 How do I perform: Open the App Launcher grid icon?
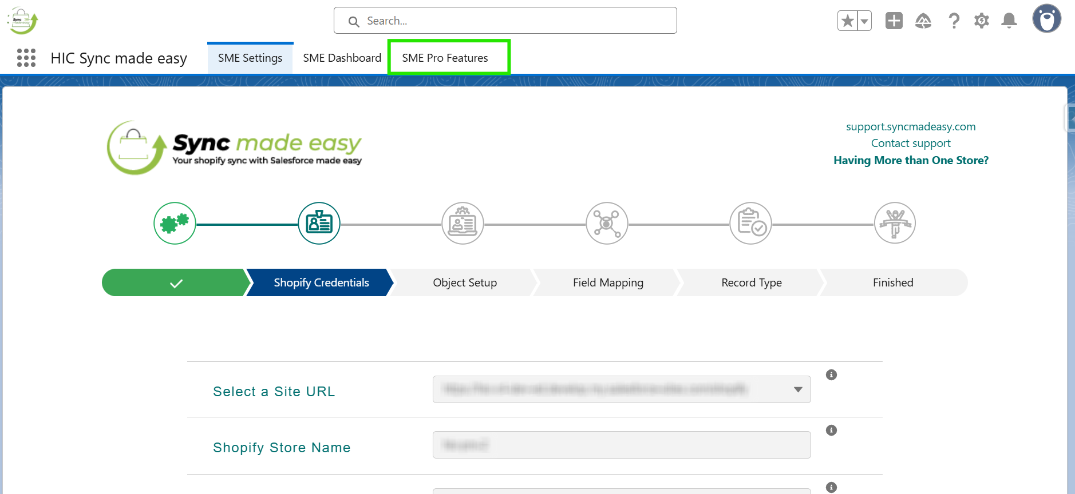point(26,58)
